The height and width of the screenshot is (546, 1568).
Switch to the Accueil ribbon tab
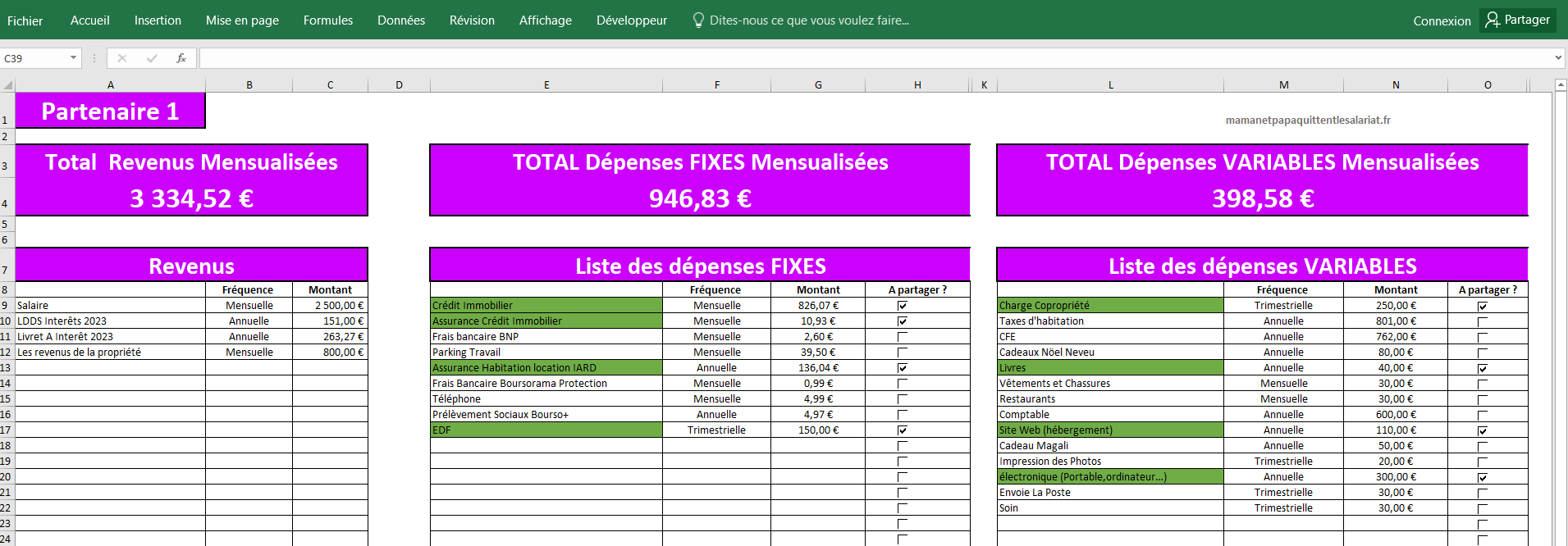coord(90,20)
